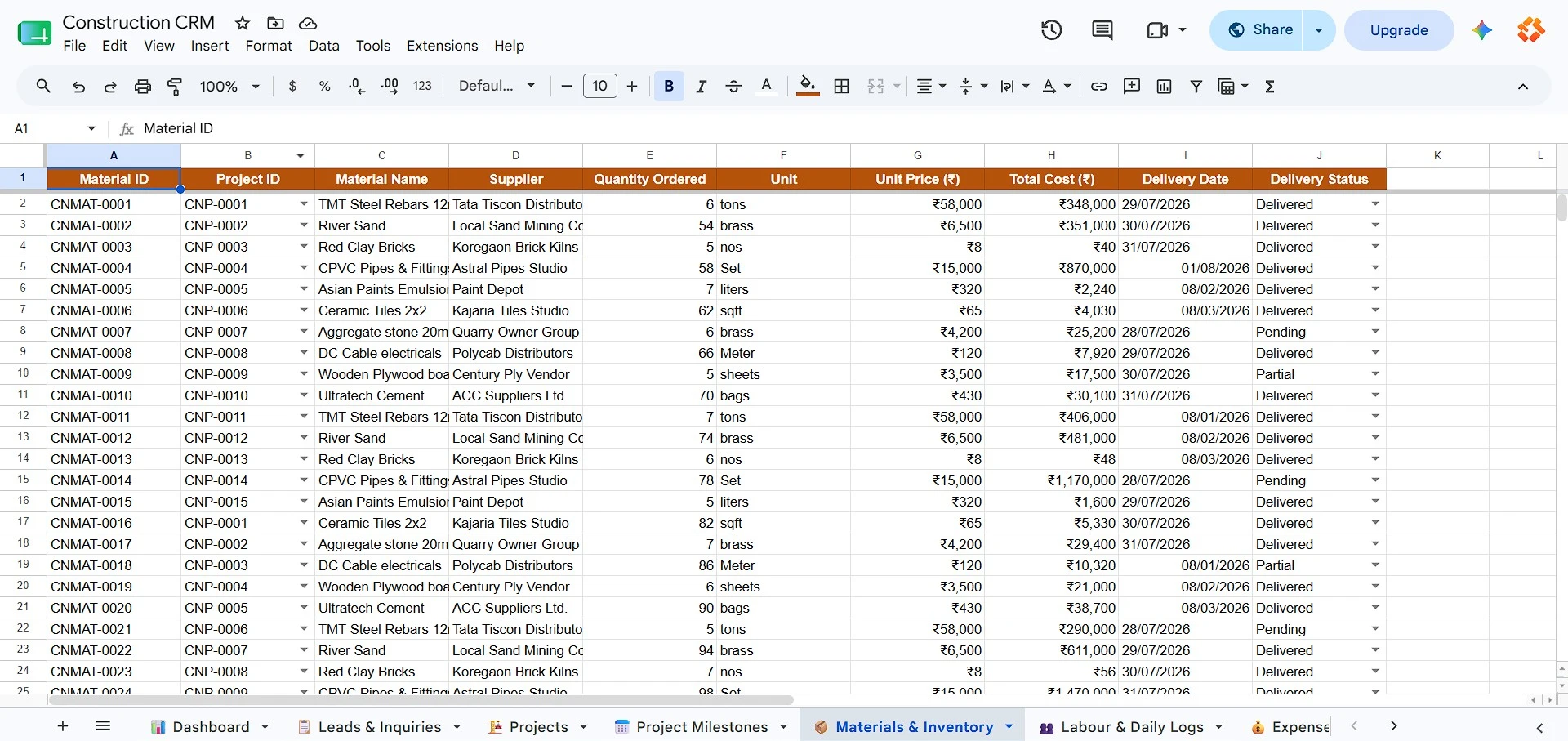The width and height of the screenshot is (1568, 741).
Task: Click the Merge cells icon
Action: click(x=876, y=86)
